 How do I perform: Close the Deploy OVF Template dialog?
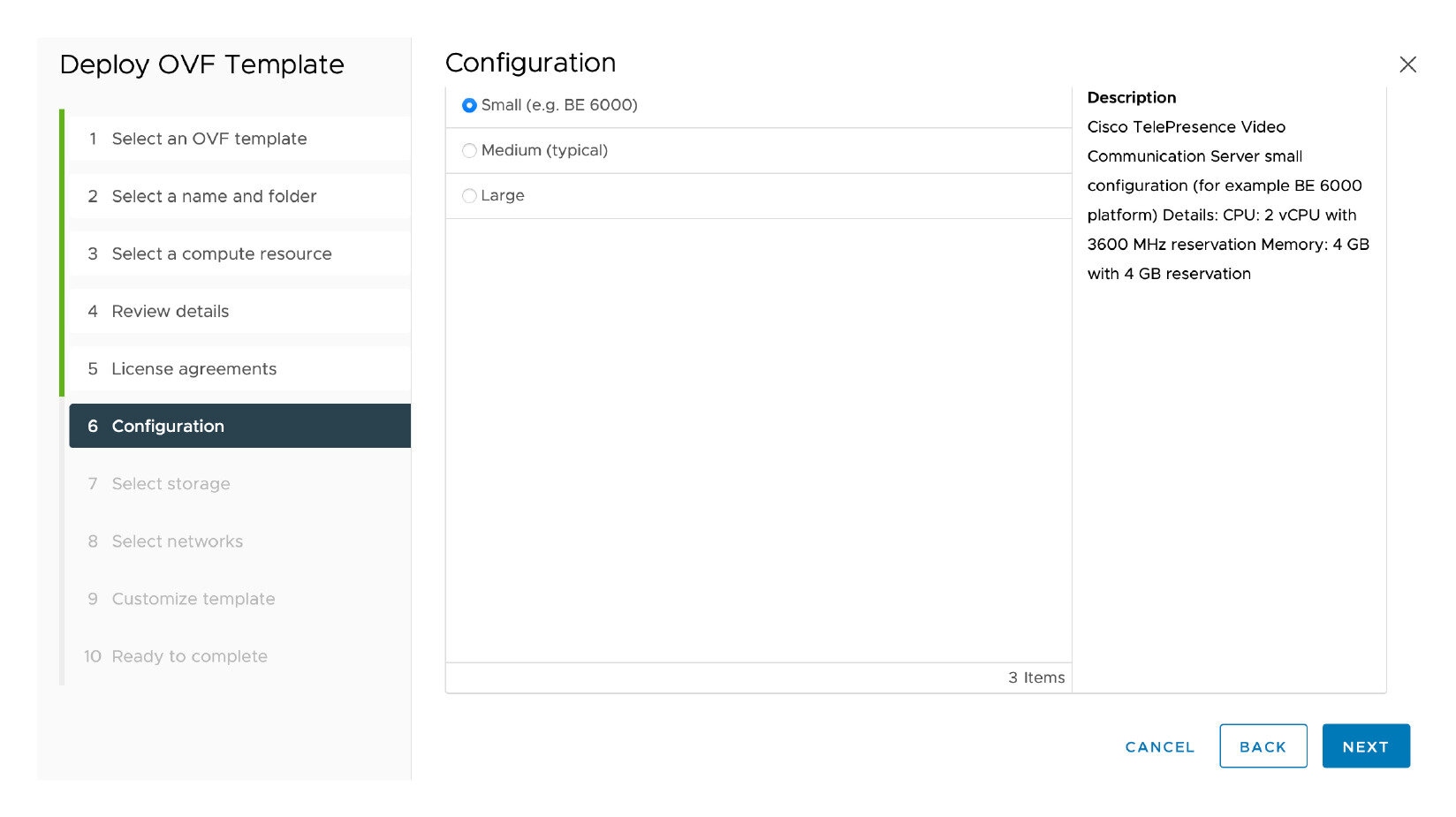[1407, 64]
